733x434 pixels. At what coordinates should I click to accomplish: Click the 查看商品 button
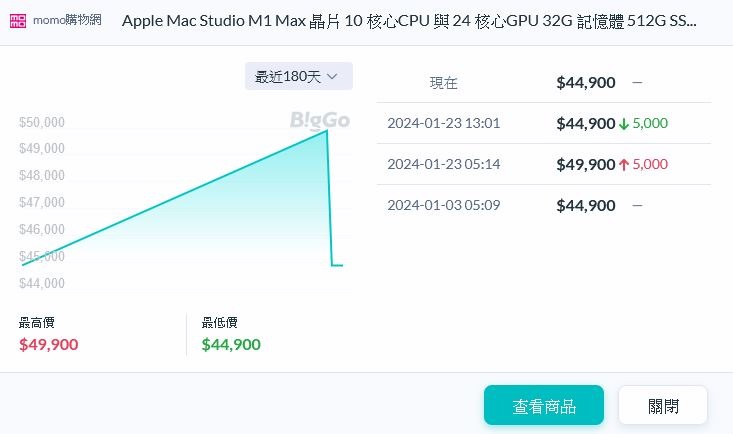544,405
